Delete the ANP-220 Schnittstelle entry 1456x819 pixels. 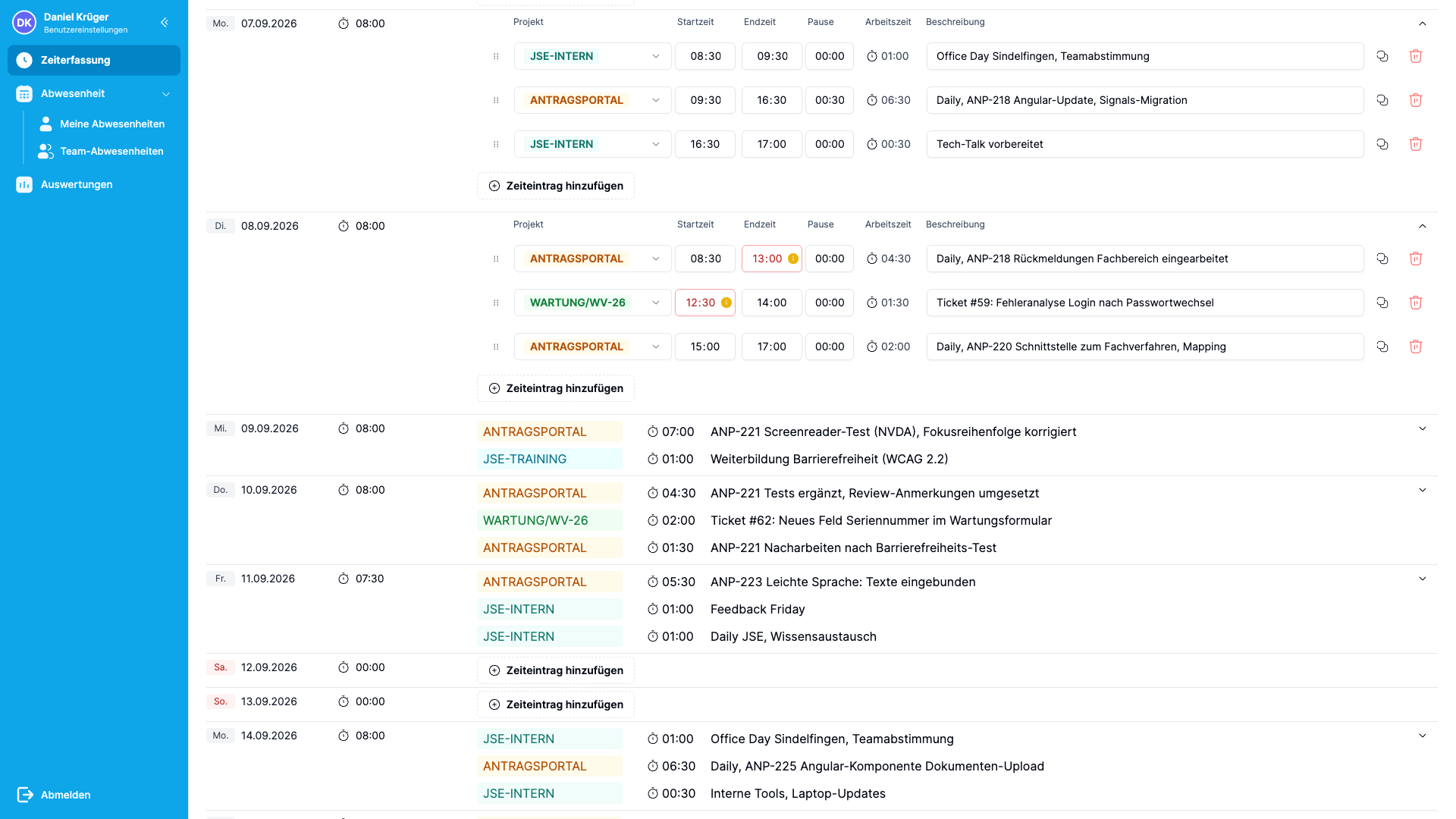(1415, 347)
